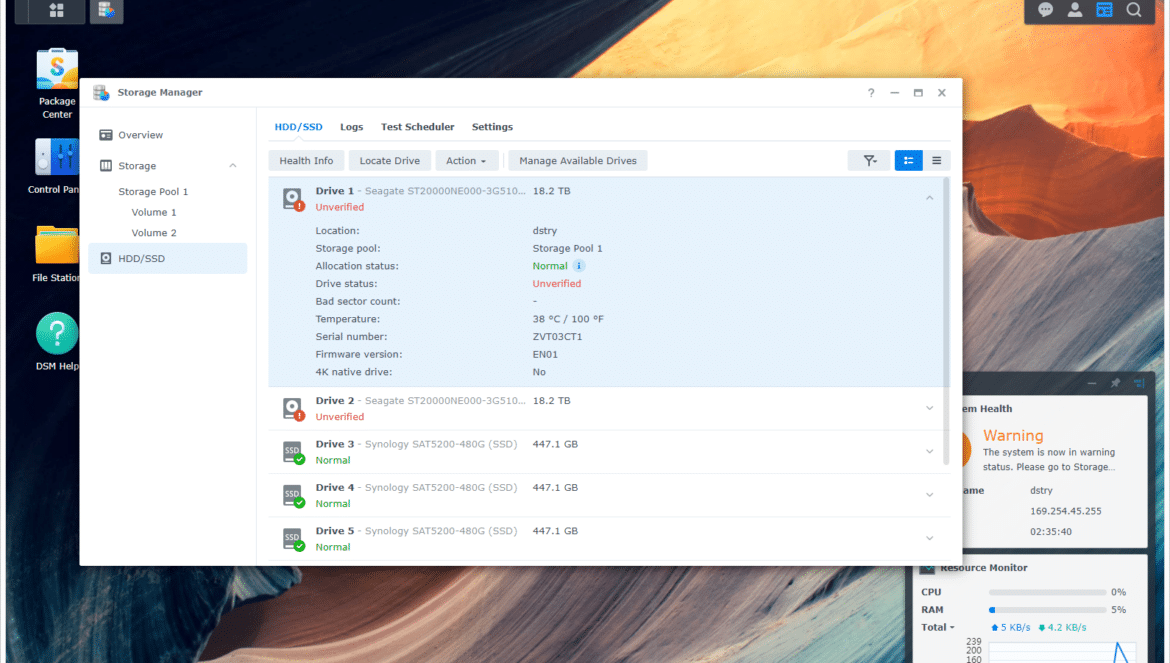Click Allocation status info icon
Viewport: 1170px width, 663px height.
click(x=579, y=265)
